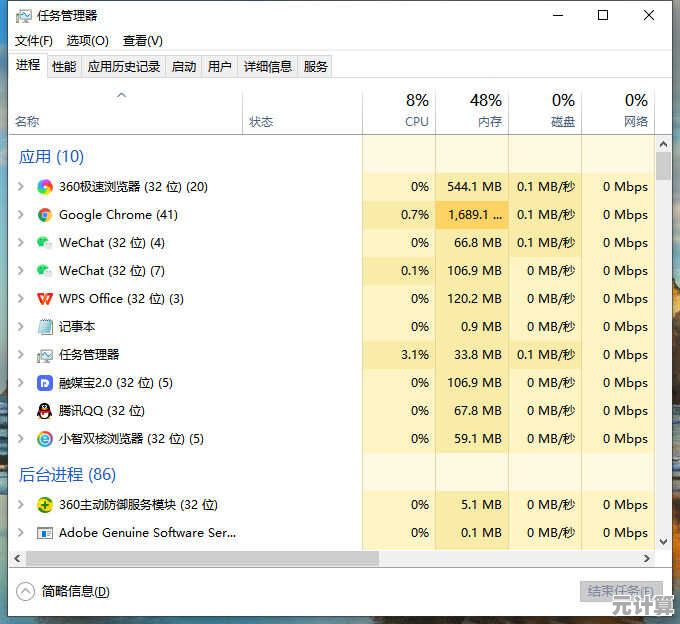Expand the 融媒宝2.0 process group
Screen dimensions: 680x624
click(x=20, y=383)
